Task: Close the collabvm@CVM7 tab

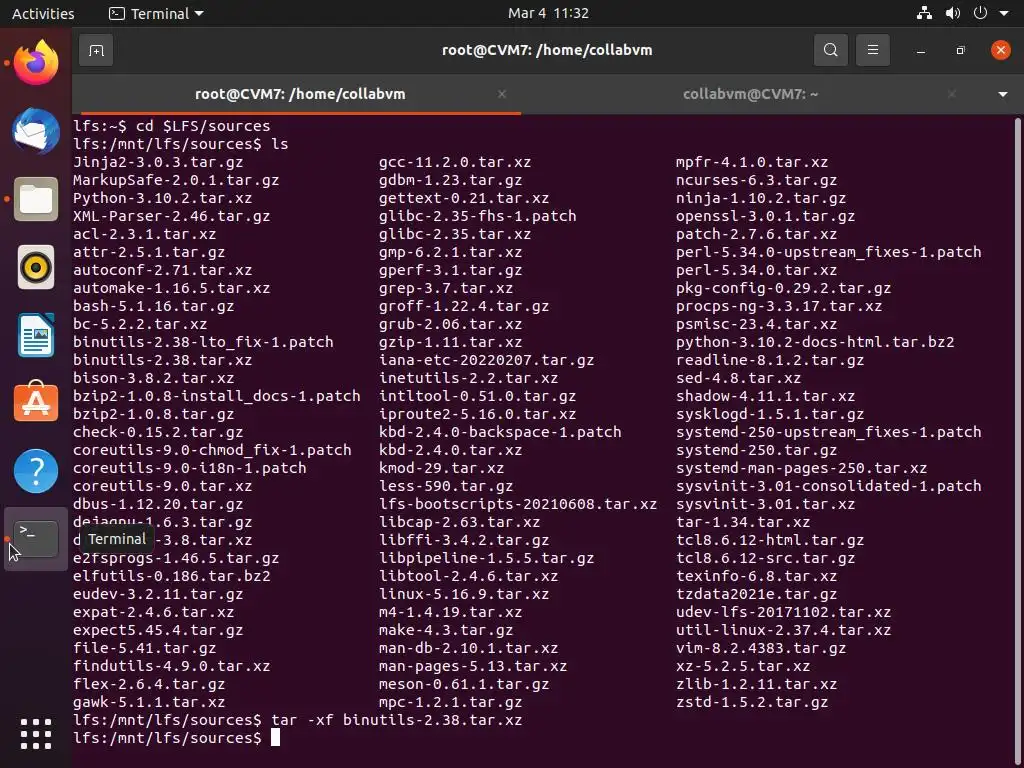Action: (952, 95)
